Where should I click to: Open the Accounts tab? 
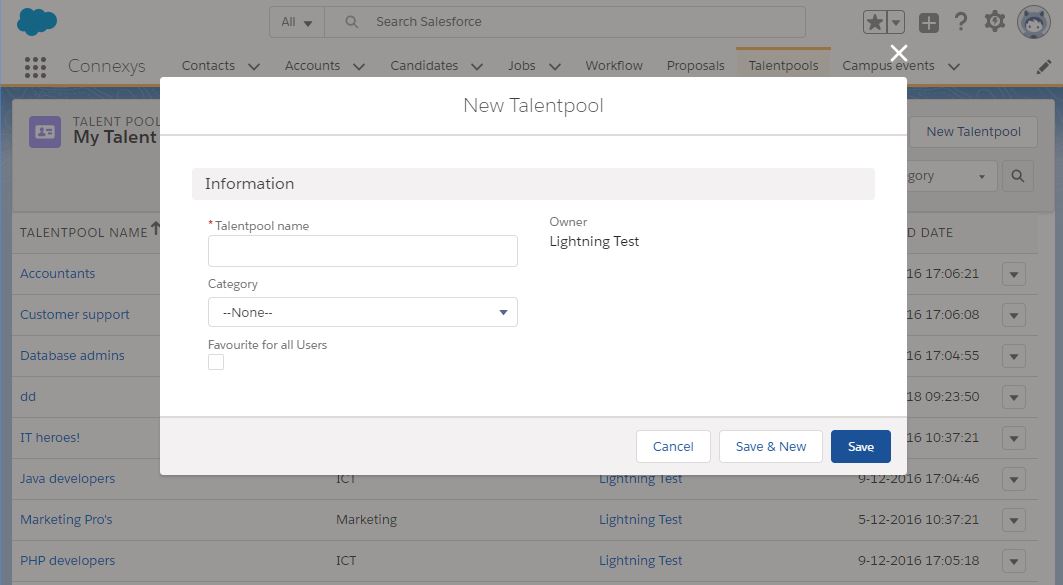click(313, 66)
